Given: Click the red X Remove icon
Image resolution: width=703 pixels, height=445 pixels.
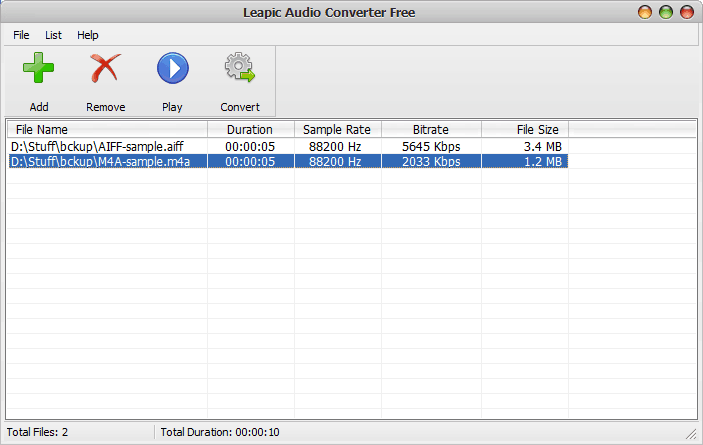Looking at the screenshot, I should click(x=105, y=68).
